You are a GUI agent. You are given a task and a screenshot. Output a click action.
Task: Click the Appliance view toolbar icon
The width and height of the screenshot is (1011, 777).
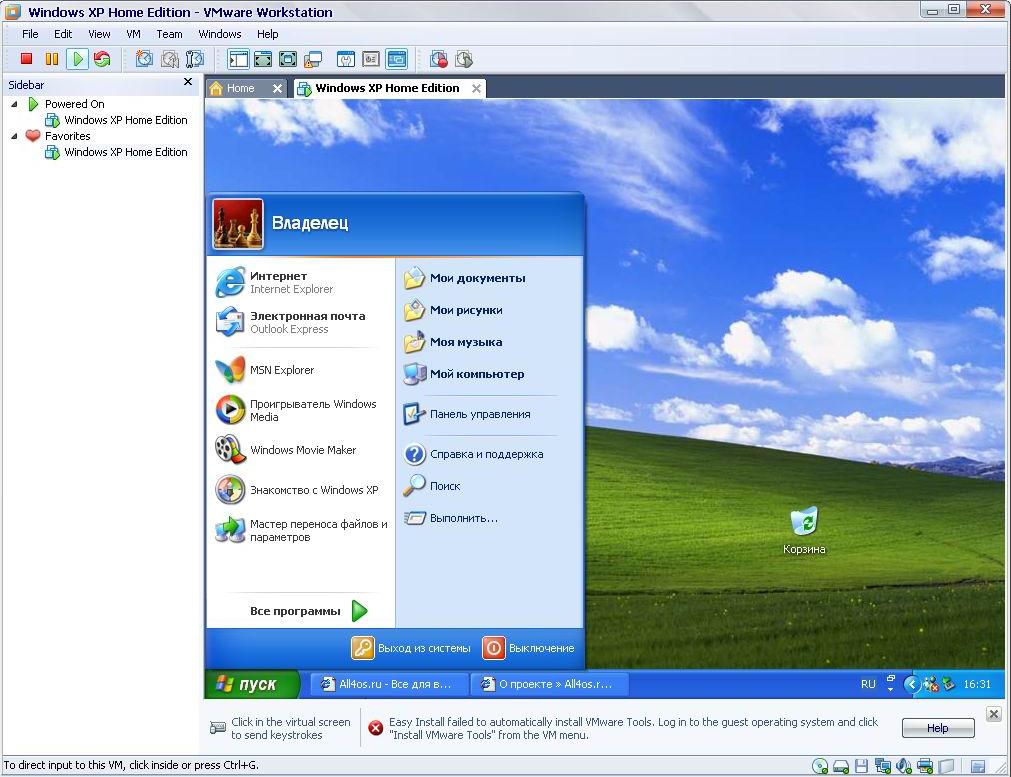coord(371,59)
